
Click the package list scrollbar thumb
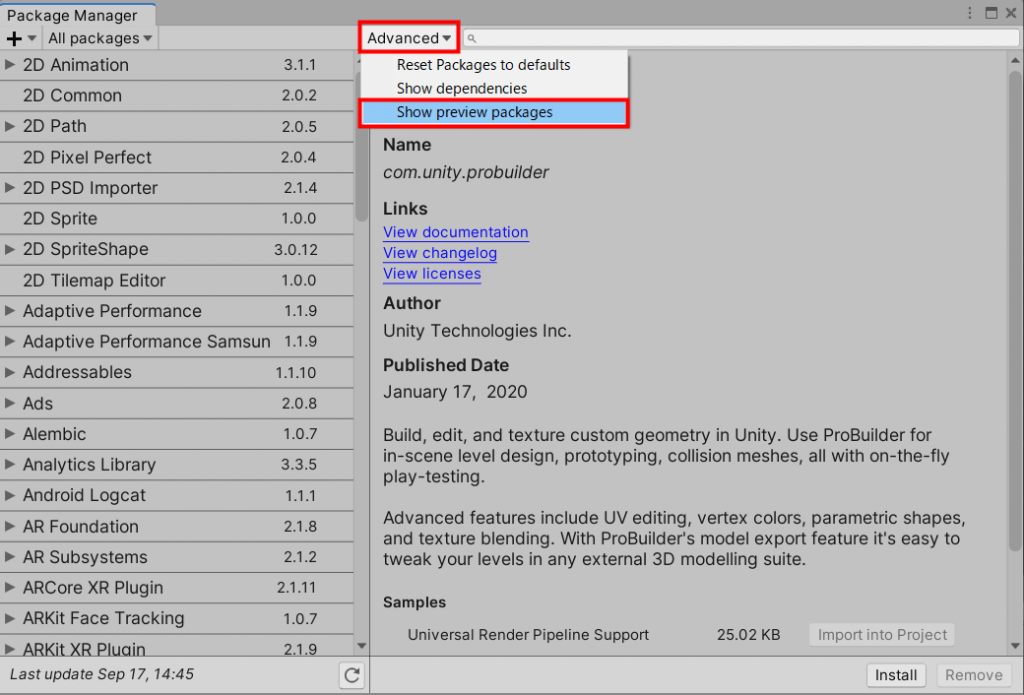361,147
